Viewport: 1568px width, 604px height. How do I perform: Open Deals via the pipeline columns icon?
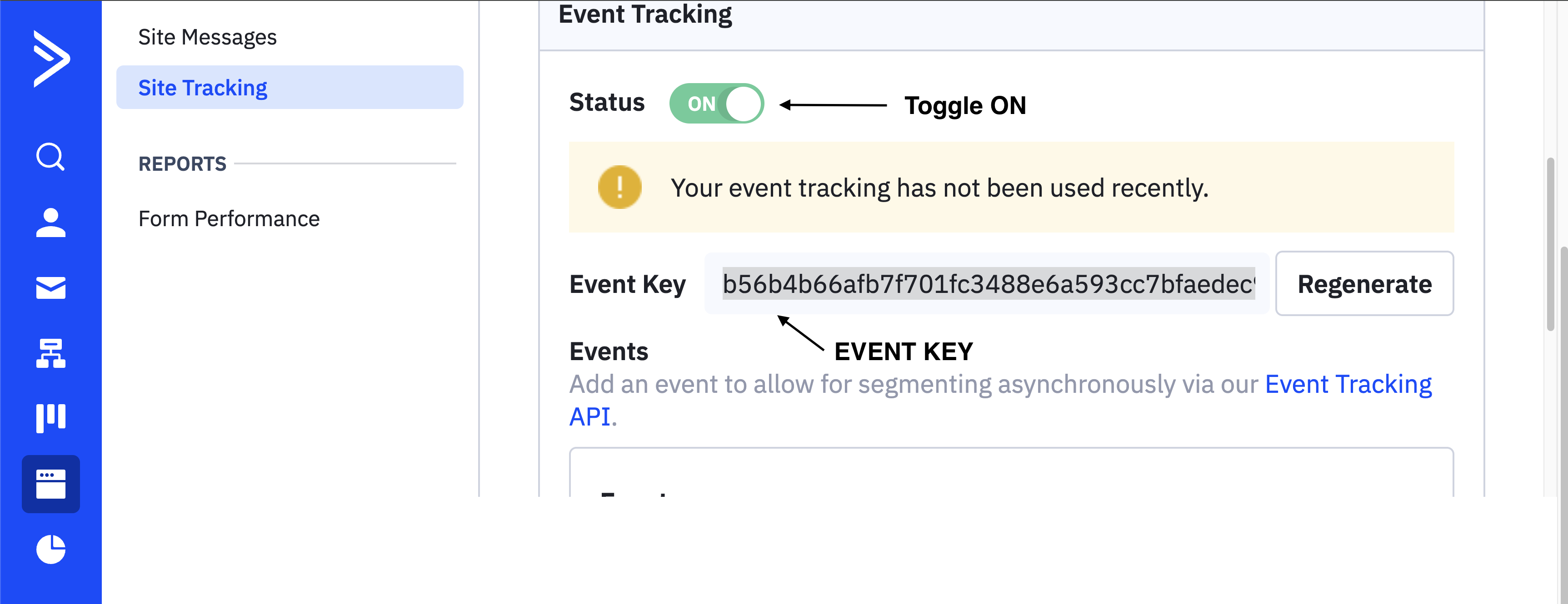pos(50,418)
